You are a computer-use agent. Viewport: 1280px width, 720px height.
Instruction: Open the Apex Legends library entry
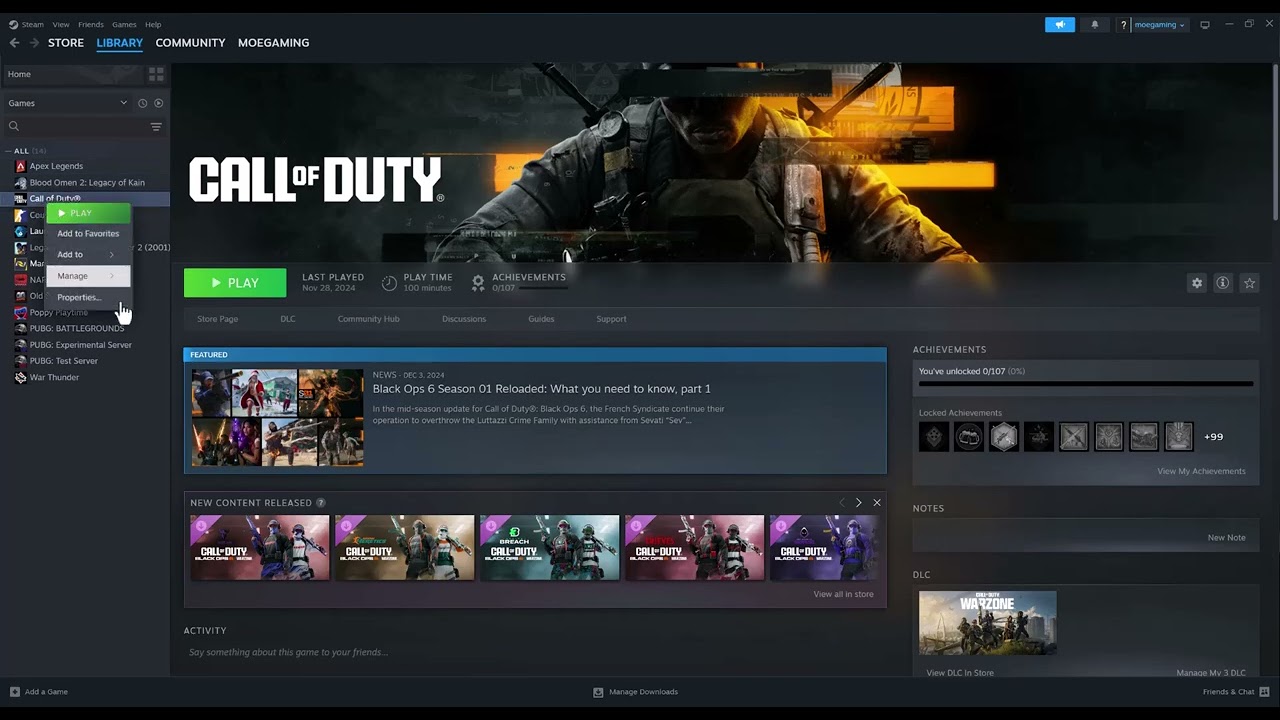click(x=56, y=166)
